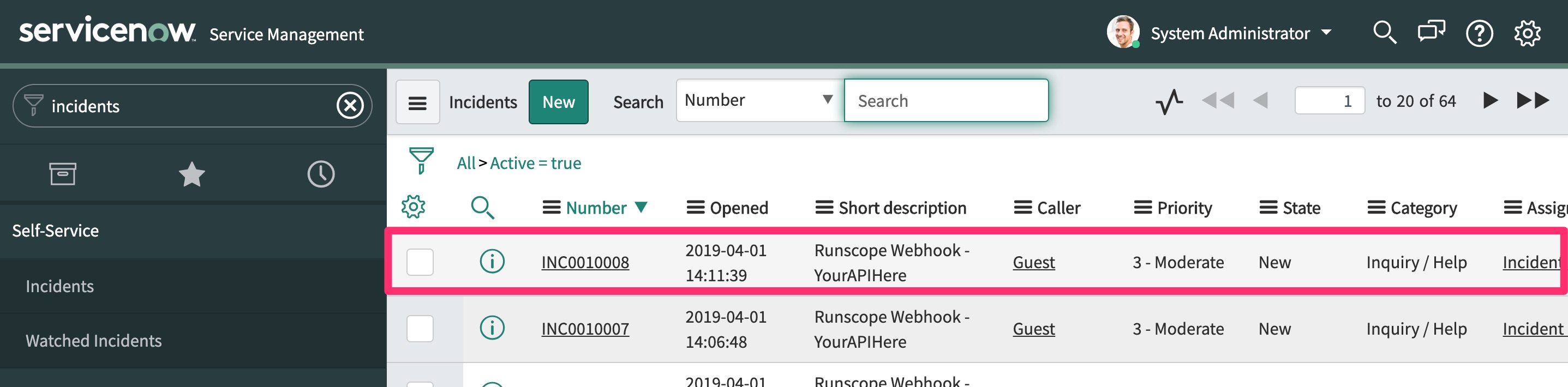The image size is (1568, 387).
Task: Open Guest caller for INC0010007
Action: click(1033, 329)
